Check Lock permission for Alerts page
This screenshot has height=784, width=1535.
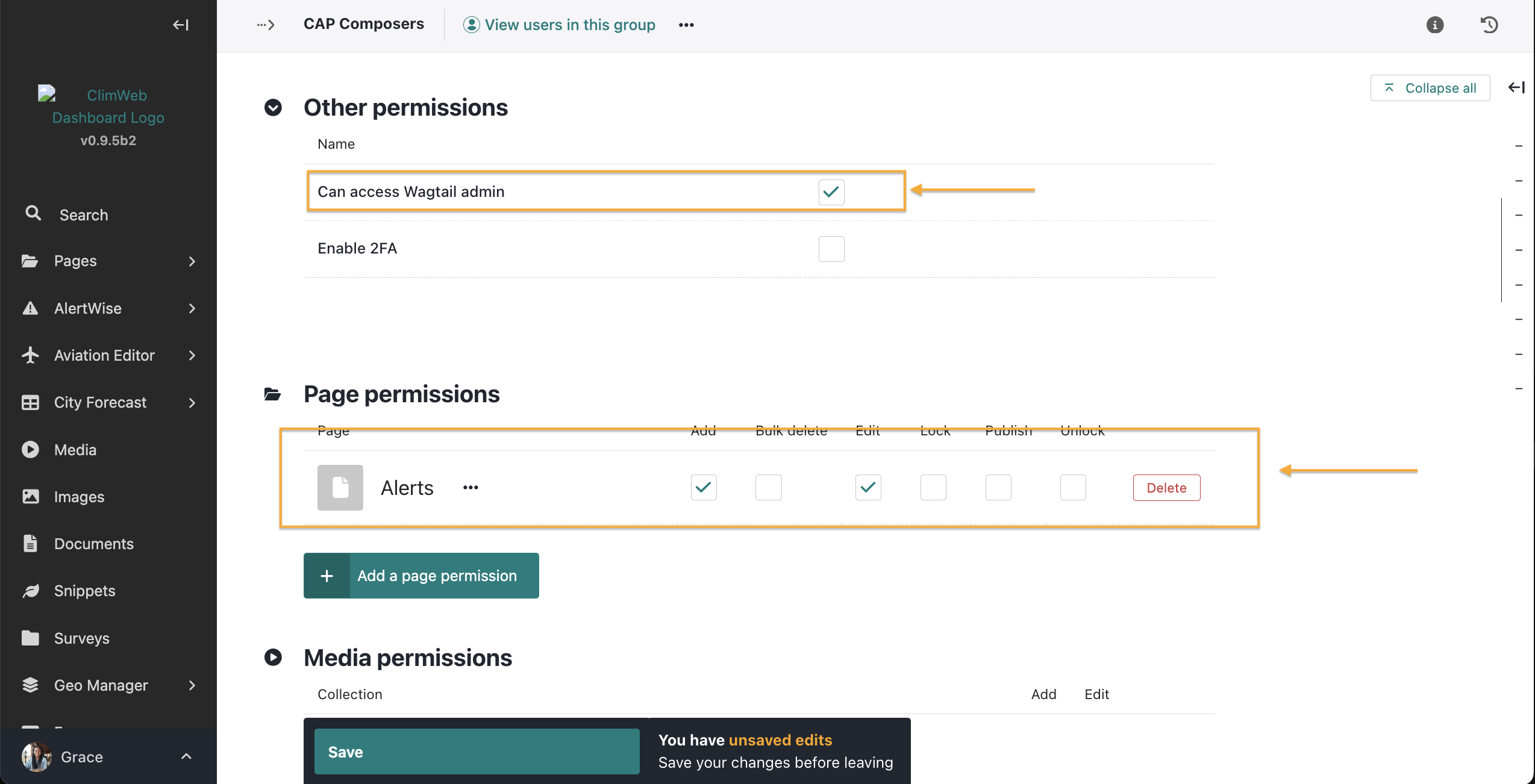click(933, 488)
